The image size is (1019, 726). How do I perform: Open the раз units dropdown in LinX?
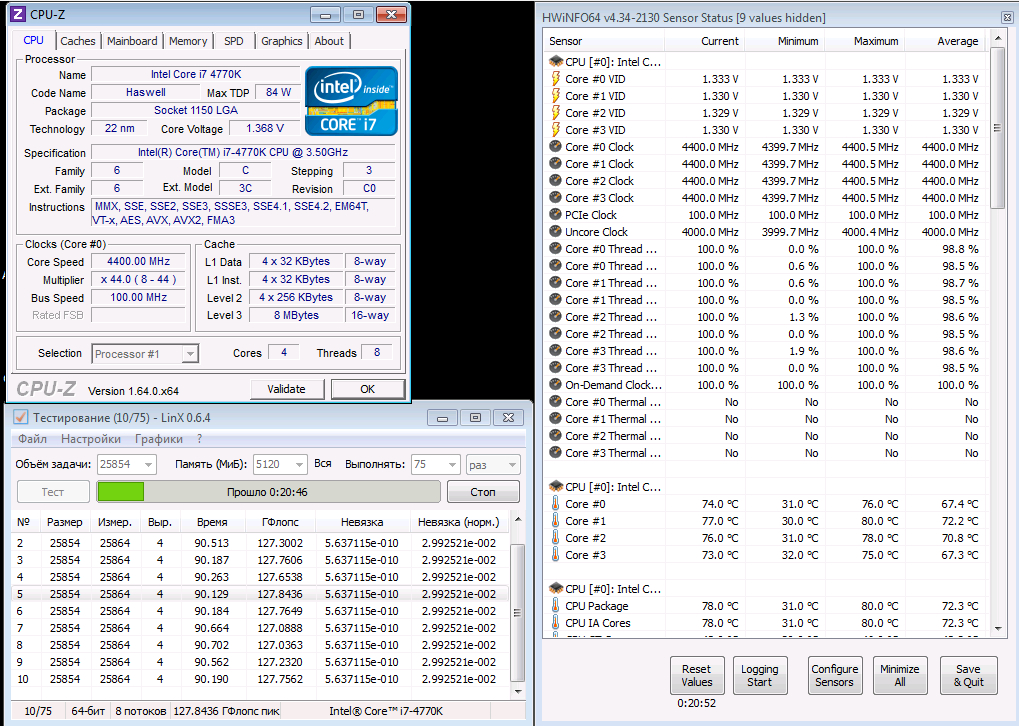click(493, 464)
